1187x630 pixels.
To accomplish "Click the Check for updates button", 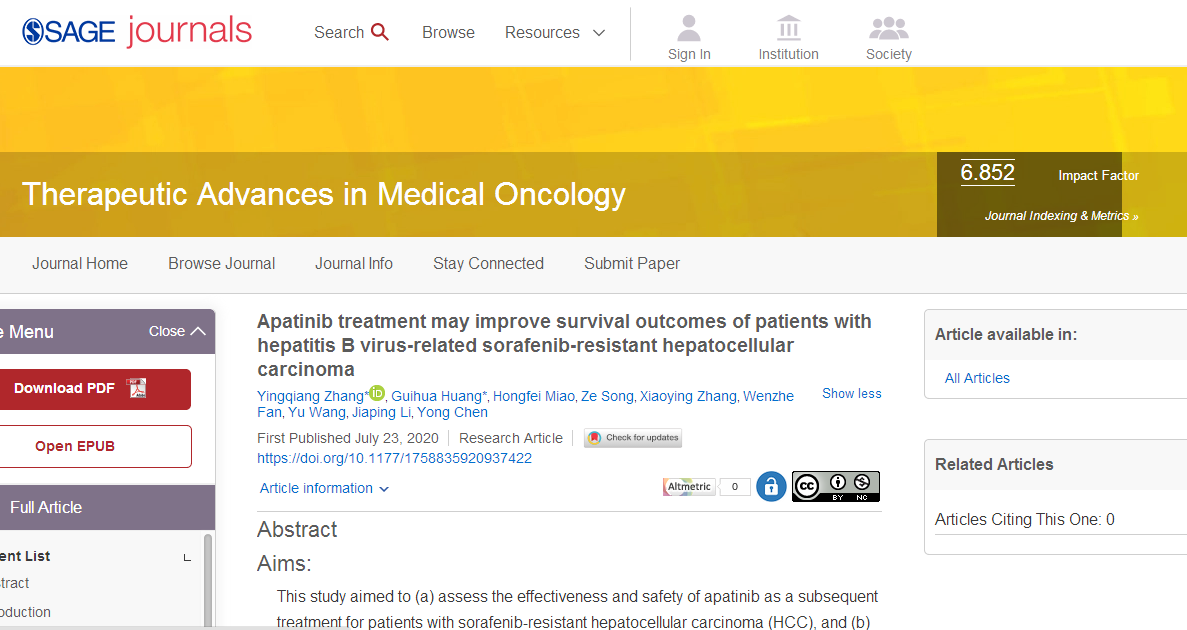I will pyautogui.click(x=633, y=438).
